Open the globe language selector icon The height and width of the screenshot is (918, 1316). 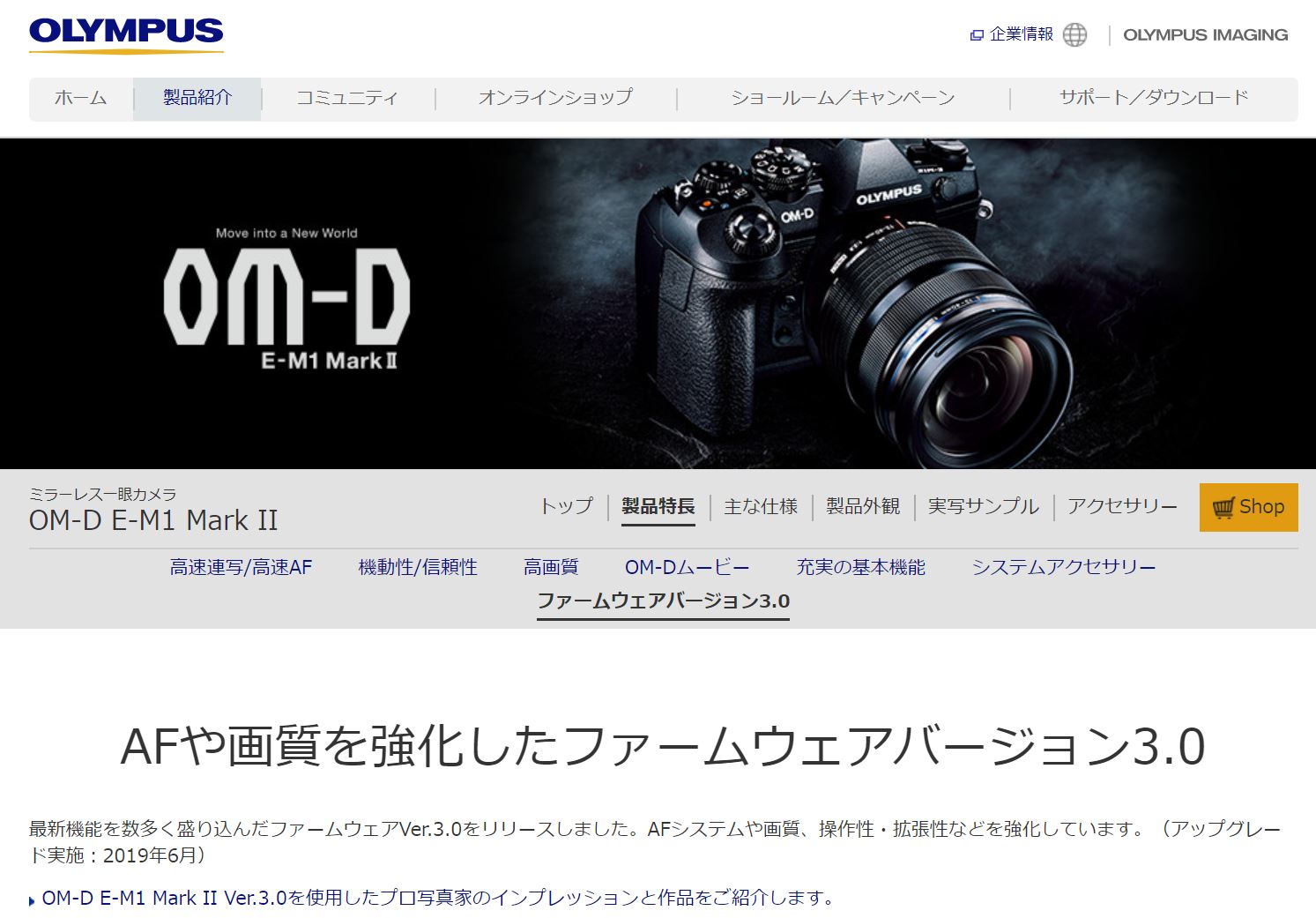point(1074,34)
